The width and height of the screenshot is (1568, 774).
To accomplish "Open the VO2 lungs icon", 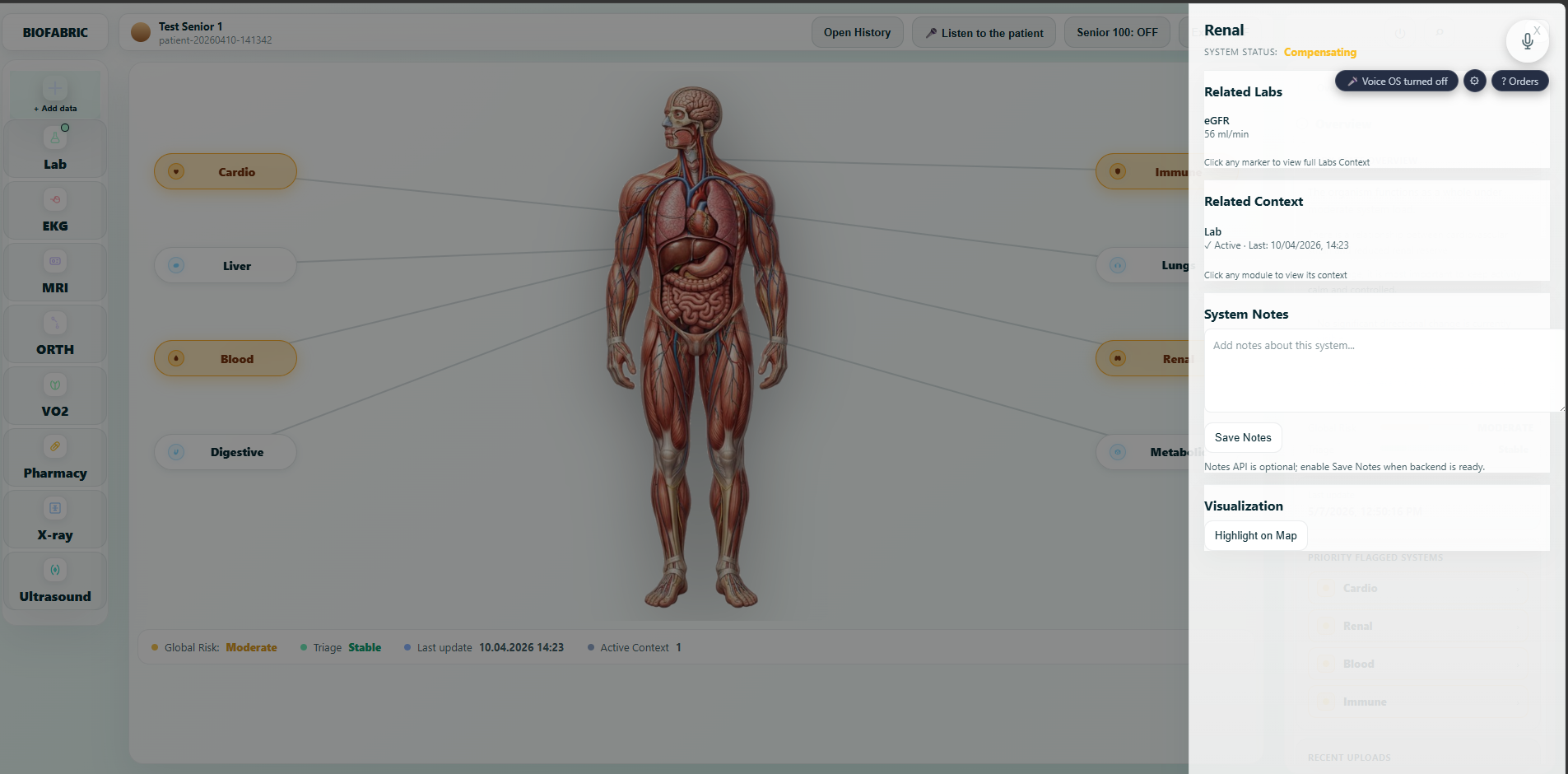I will coord(55,385).
